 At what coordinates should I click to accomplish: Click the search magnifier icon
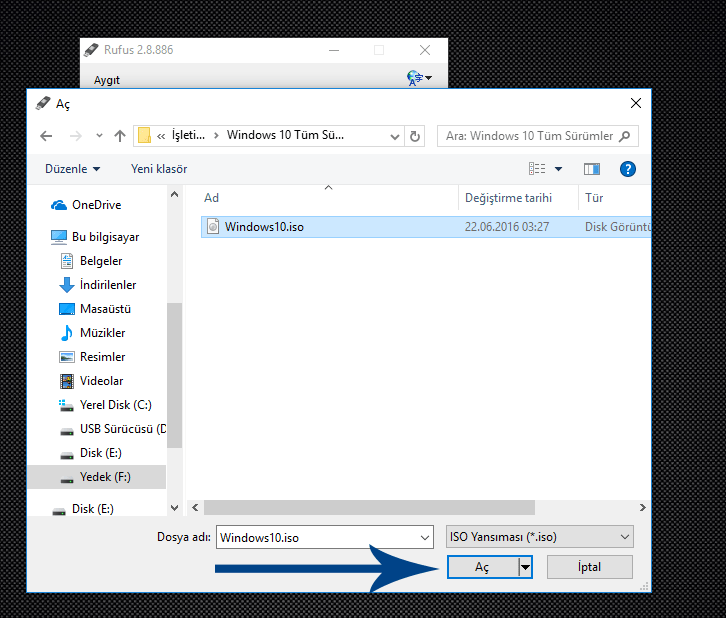625,136
